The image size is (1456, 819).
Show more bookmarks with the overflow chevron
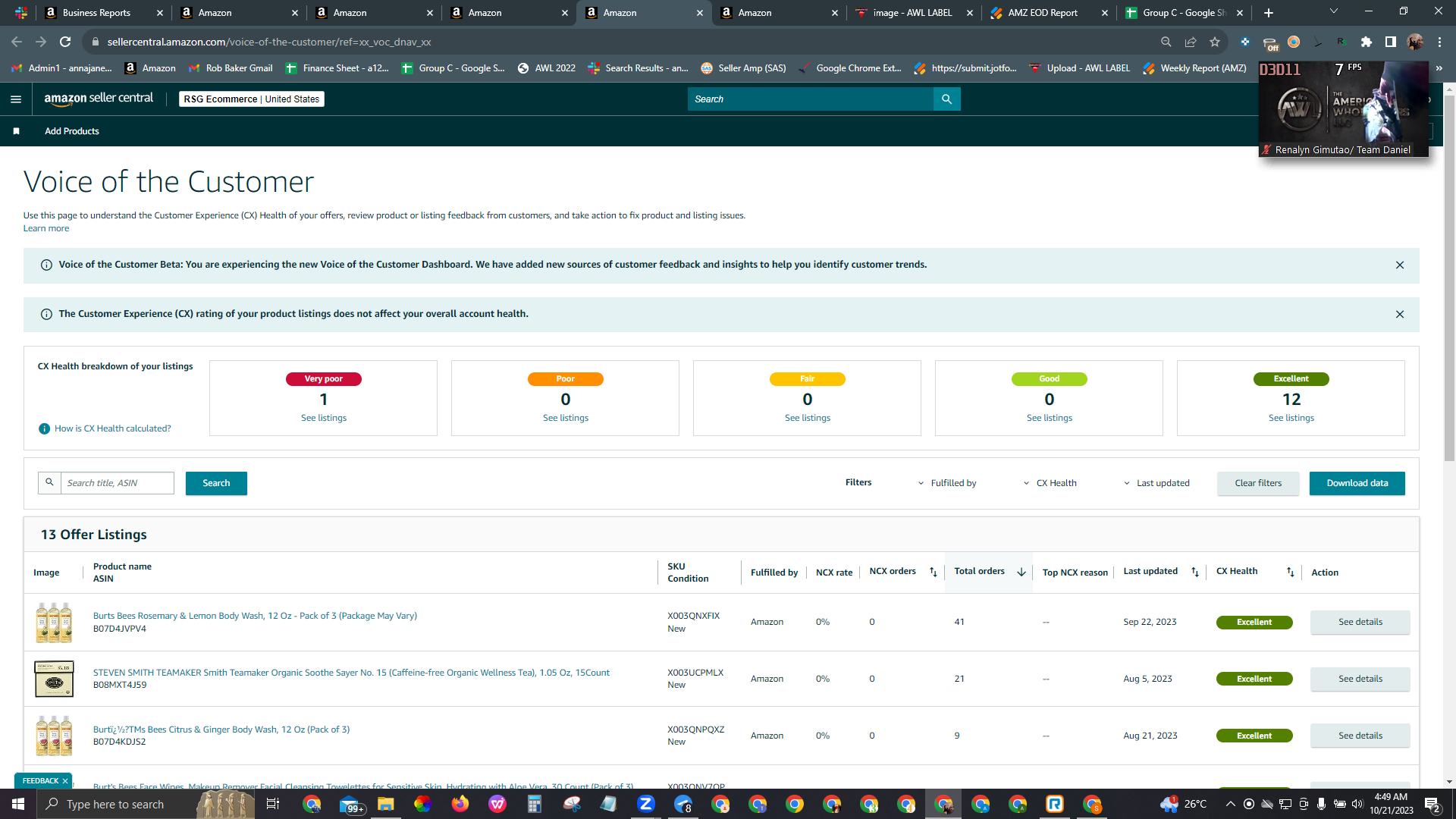pyautogui.click(x=1439, y=68)
